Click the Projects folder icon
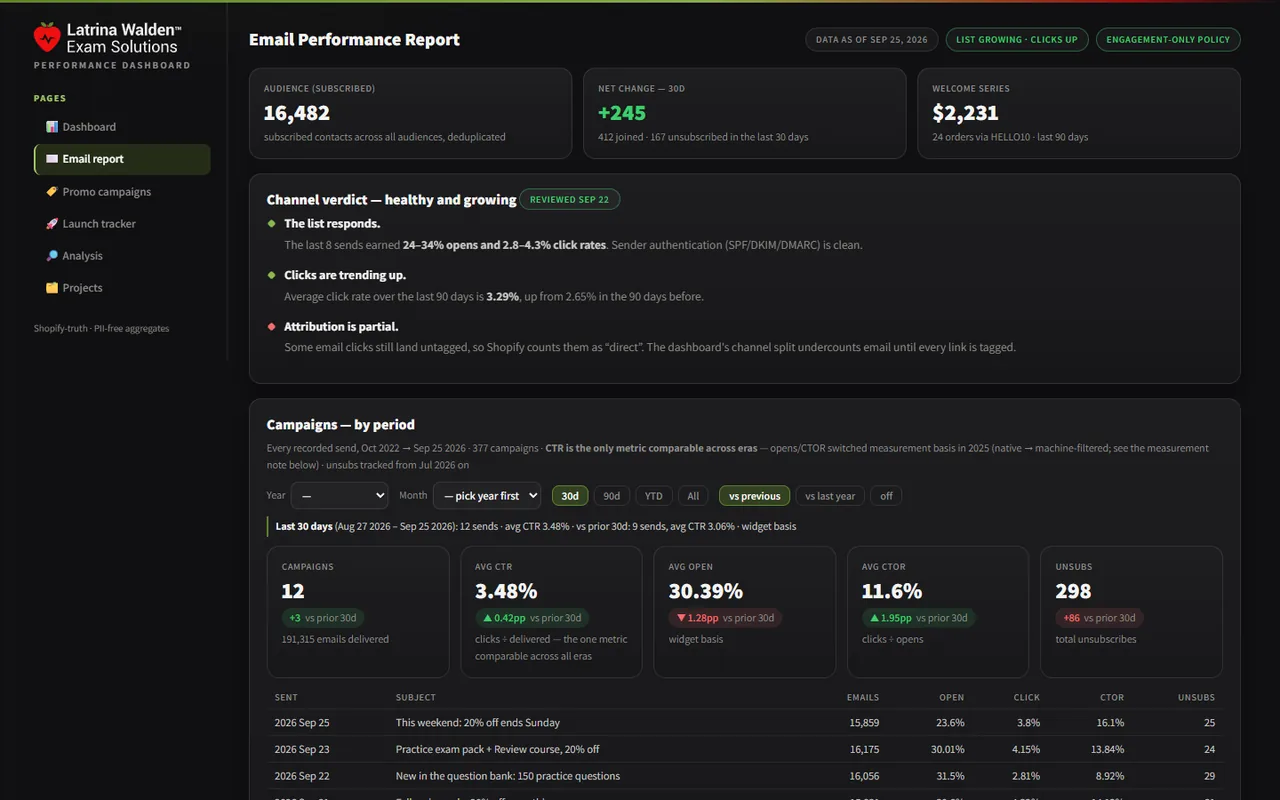 pyautogui.click(x=52, y=288)
